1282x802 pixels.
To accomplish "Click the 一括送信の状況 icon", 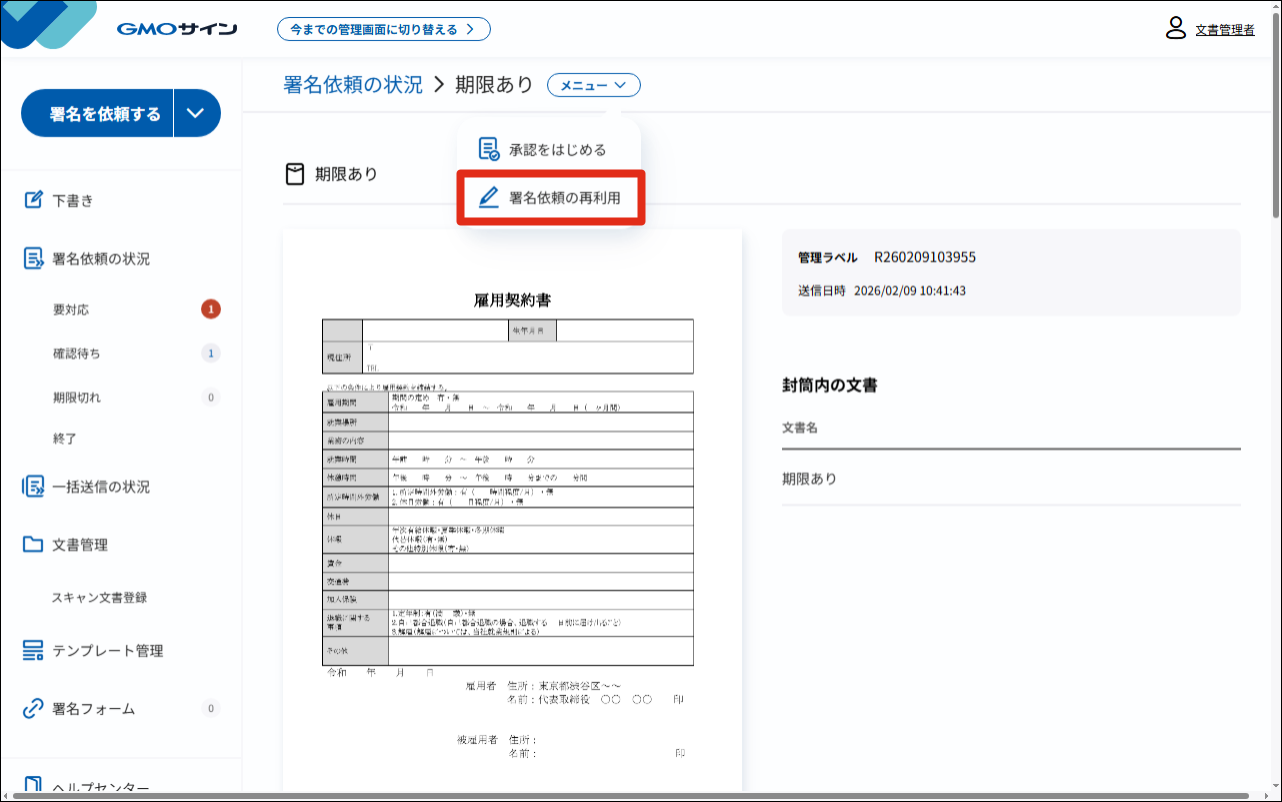I will (33, 487).
